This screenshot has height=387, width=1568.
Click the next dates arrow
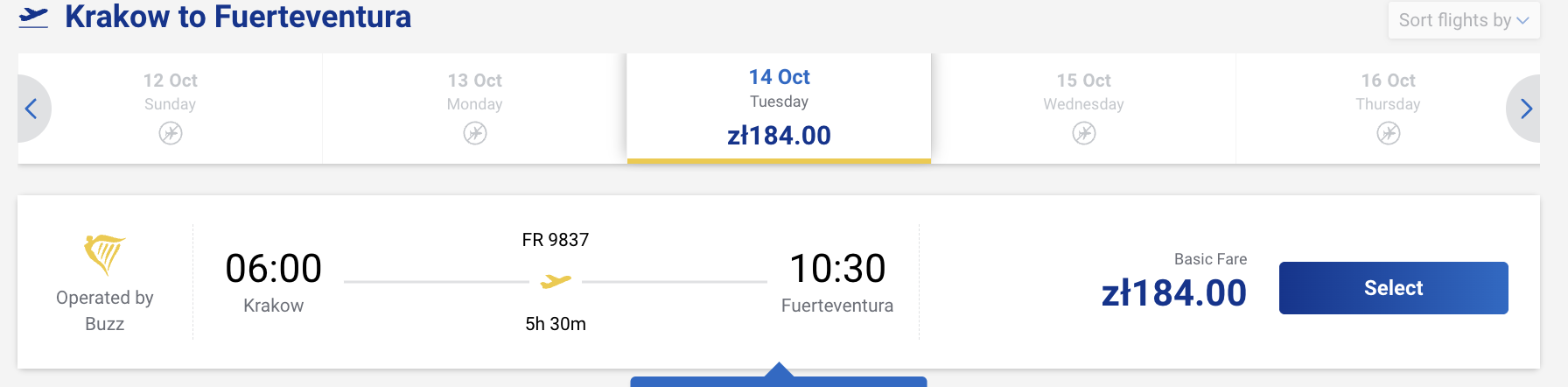pyautogui.click(x=1525, y=109)
